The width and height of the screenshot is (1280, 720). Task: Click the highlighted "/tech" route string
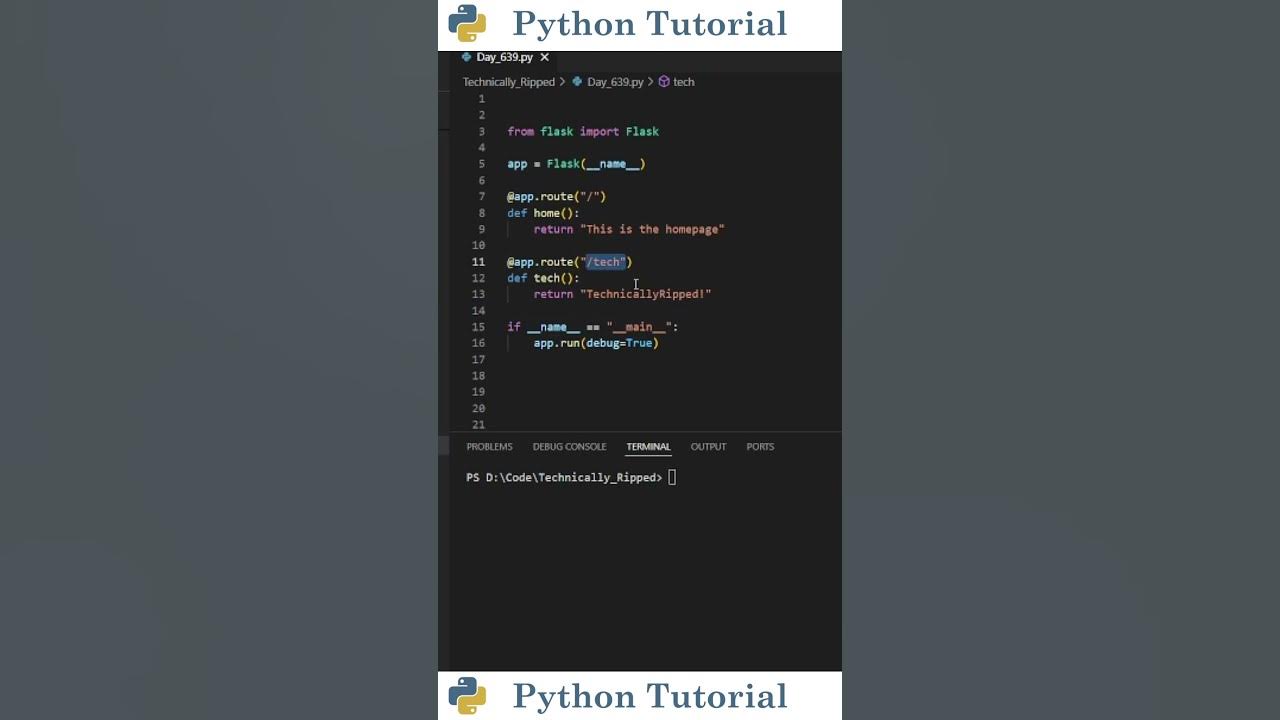[x=606, y=262]
